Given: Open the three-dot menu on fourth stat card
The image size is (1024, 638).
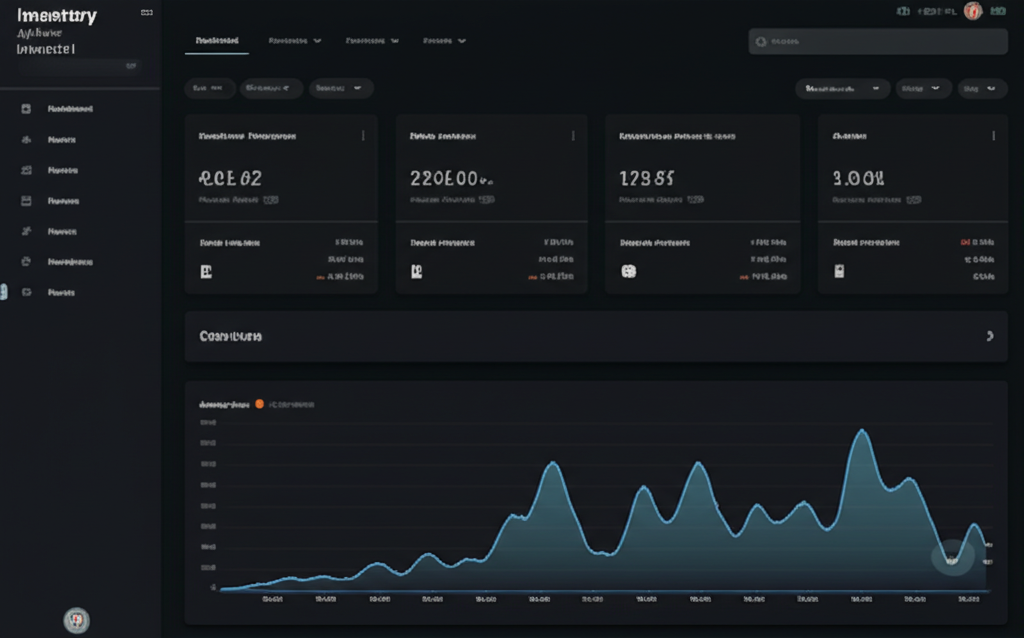Looking at the screenshot, I should click(x=994, y=135).
